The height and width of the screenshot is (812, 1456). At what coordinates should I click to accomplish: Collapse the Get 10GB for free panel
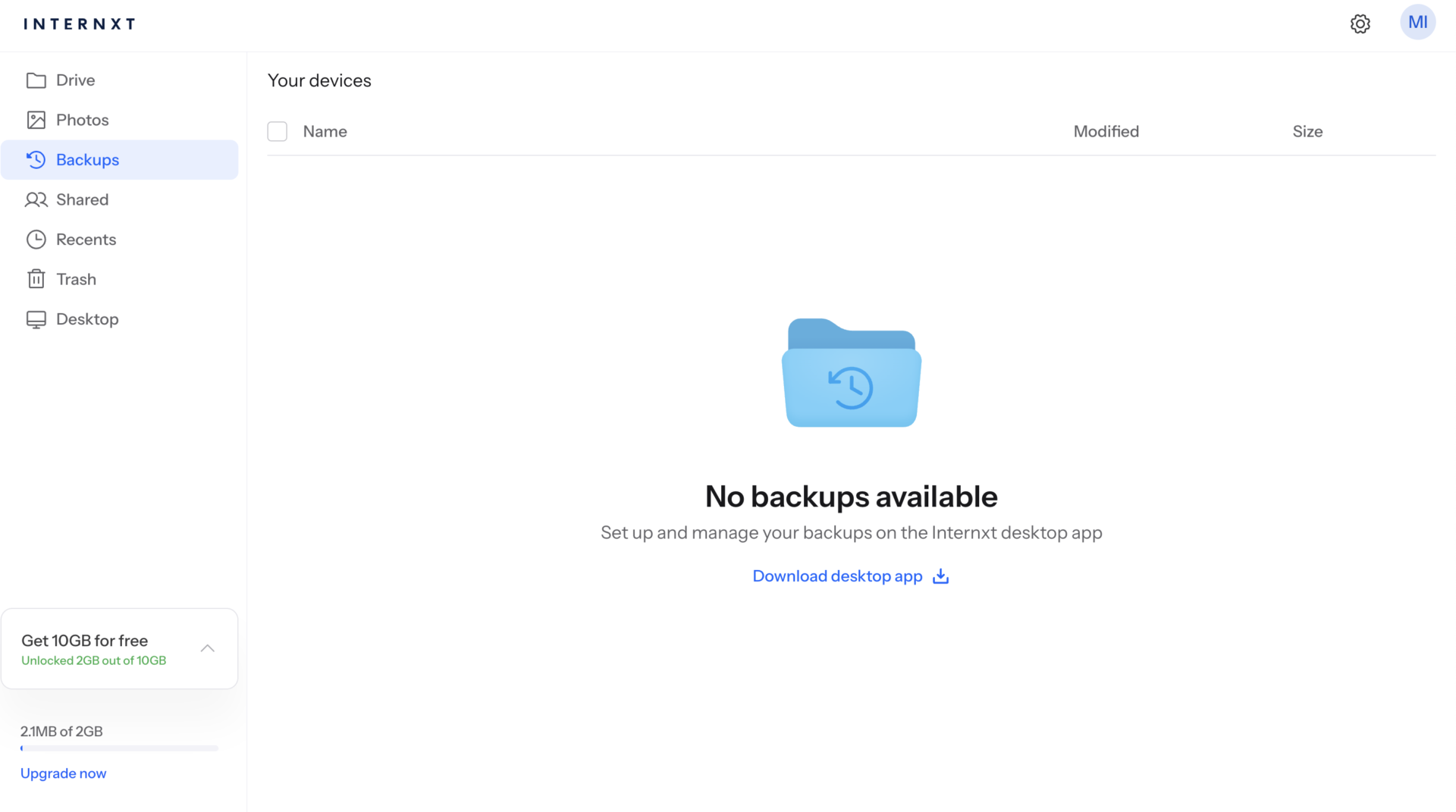[x=207, y=648]
